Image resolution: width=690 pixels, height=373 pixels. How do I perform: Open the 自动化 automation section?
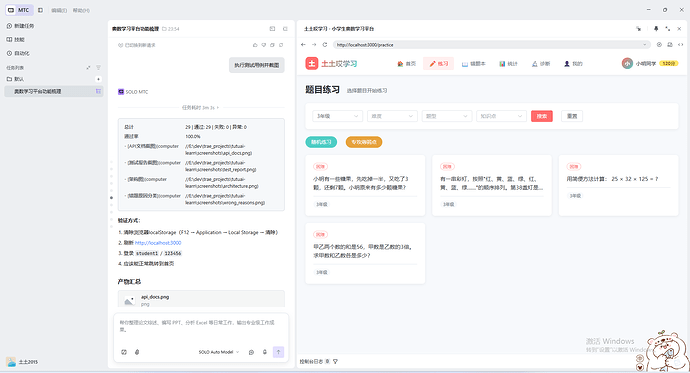point(18,53)
